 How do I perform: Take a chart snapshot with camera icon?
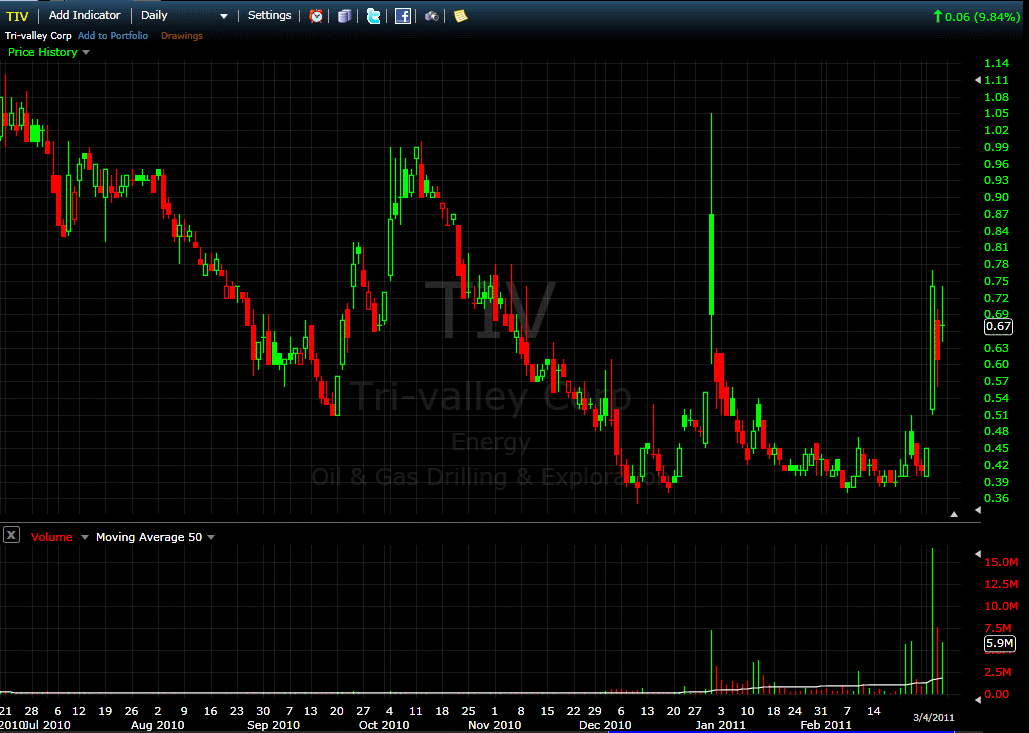[x=432, y=16]
